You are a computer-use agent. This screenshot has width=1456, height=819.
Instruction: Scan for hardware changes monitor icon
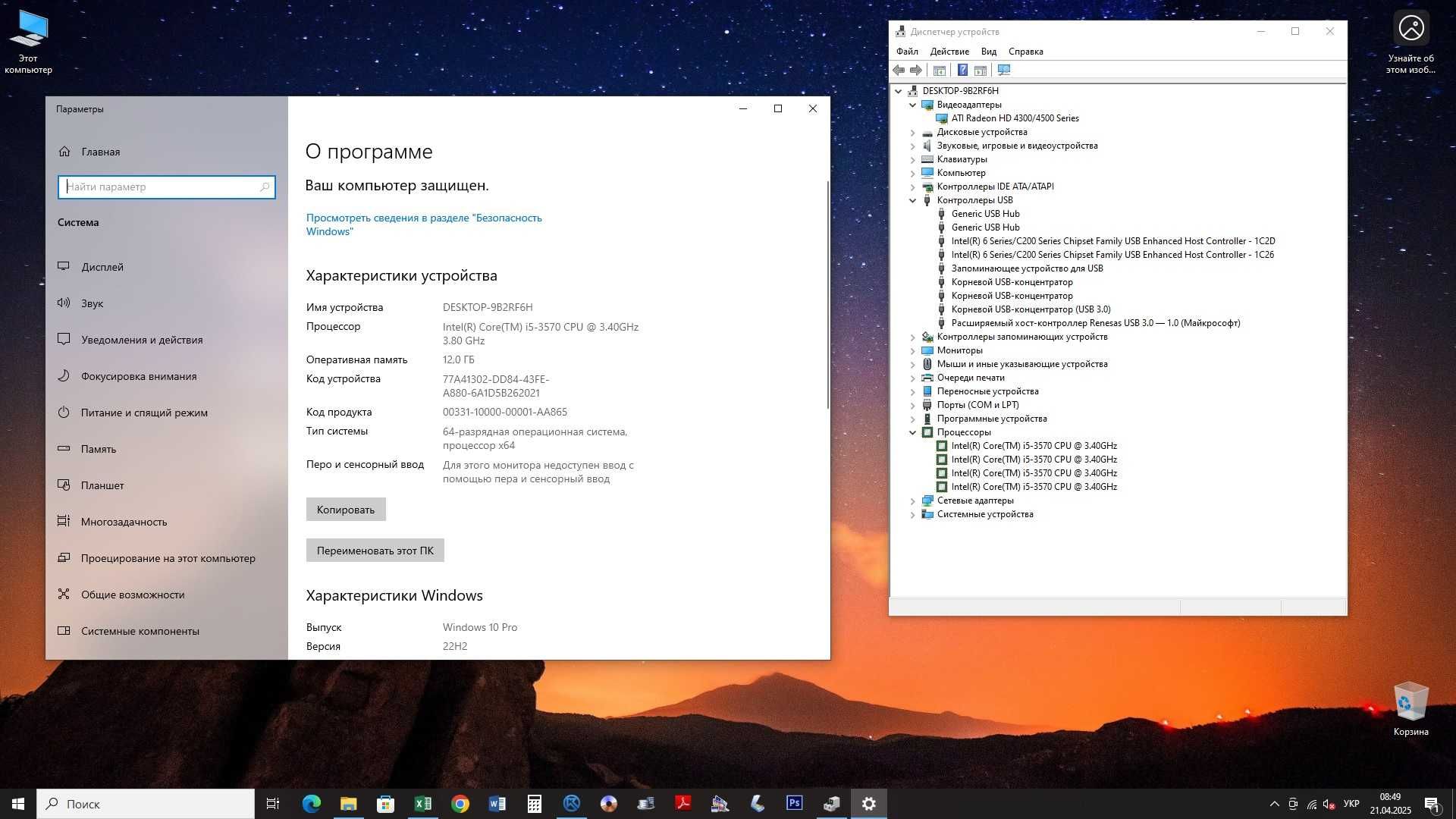pos(1004,70)
